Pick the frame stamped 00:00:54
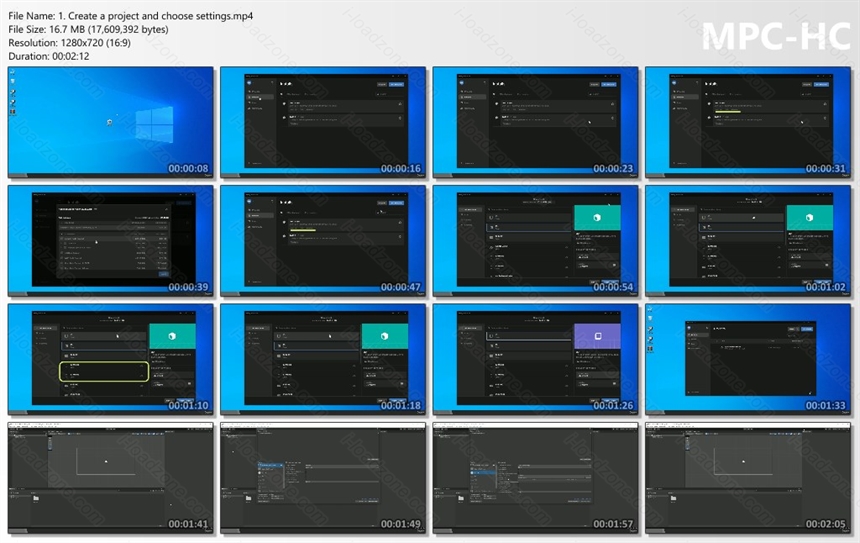This screenshot has width=860, height=543. [535, 241]
